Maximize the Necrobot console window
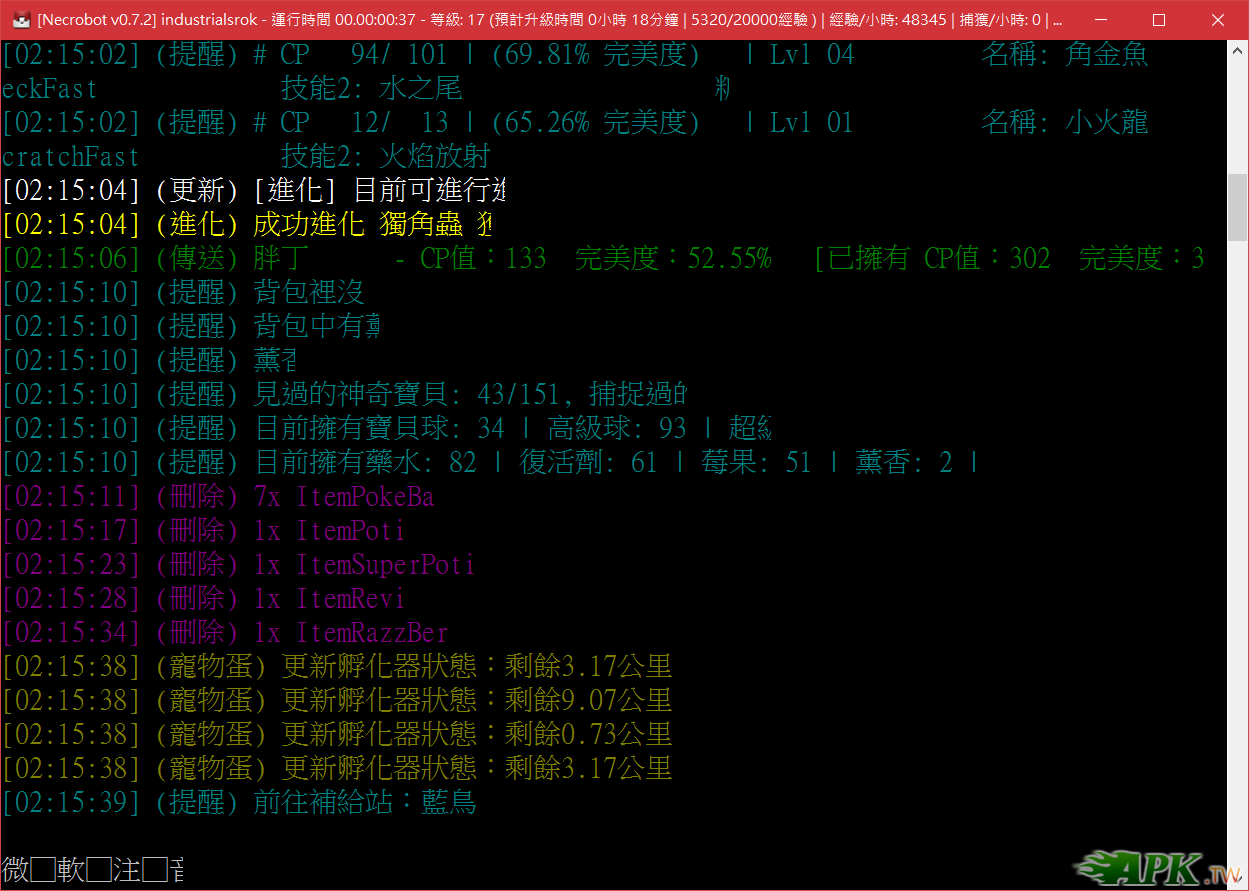The height and width of the screenshot is (891, 1249). click(x=1159, y=19)
